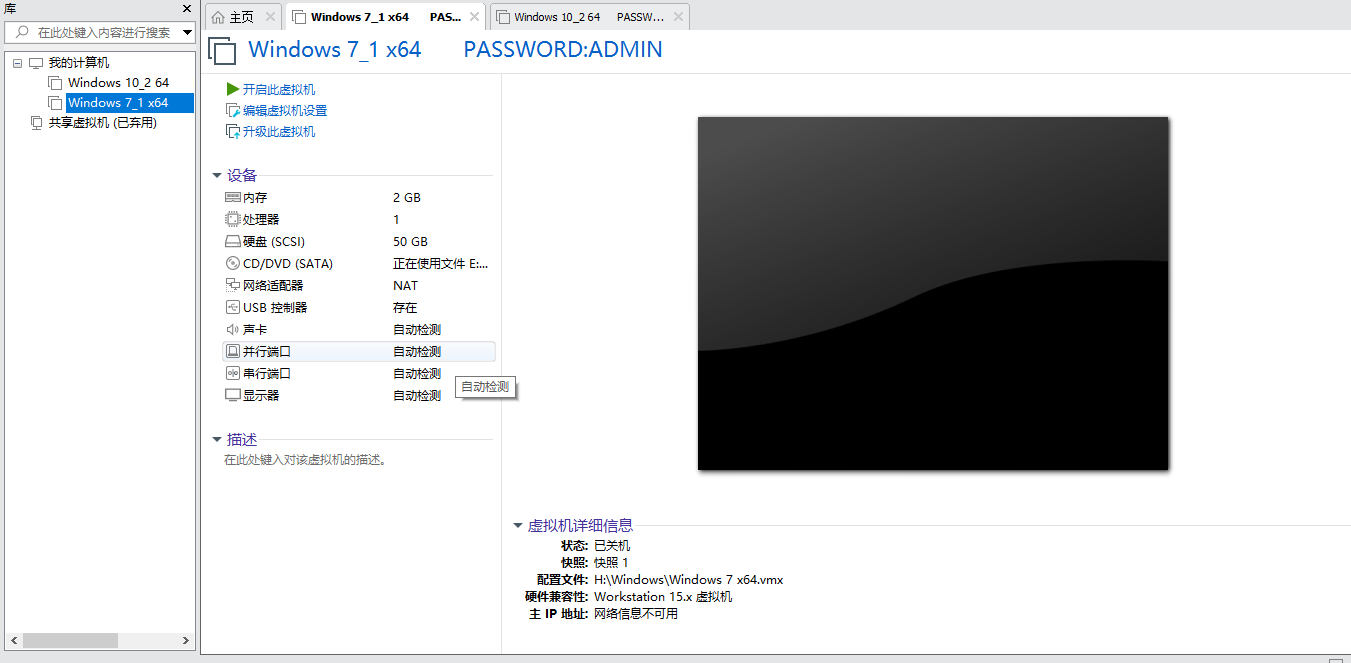Click the home icon on the 主页 tab
1351x663 pixels.
pos(218,17)
